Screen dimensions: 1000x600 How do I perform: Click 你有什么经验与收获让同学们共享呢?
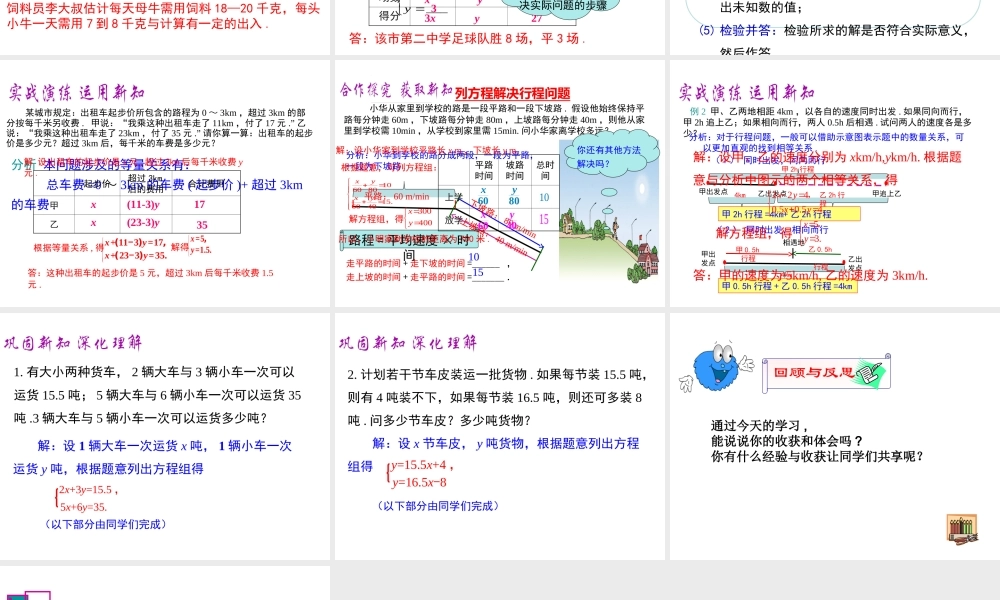[x=818, y=457]
